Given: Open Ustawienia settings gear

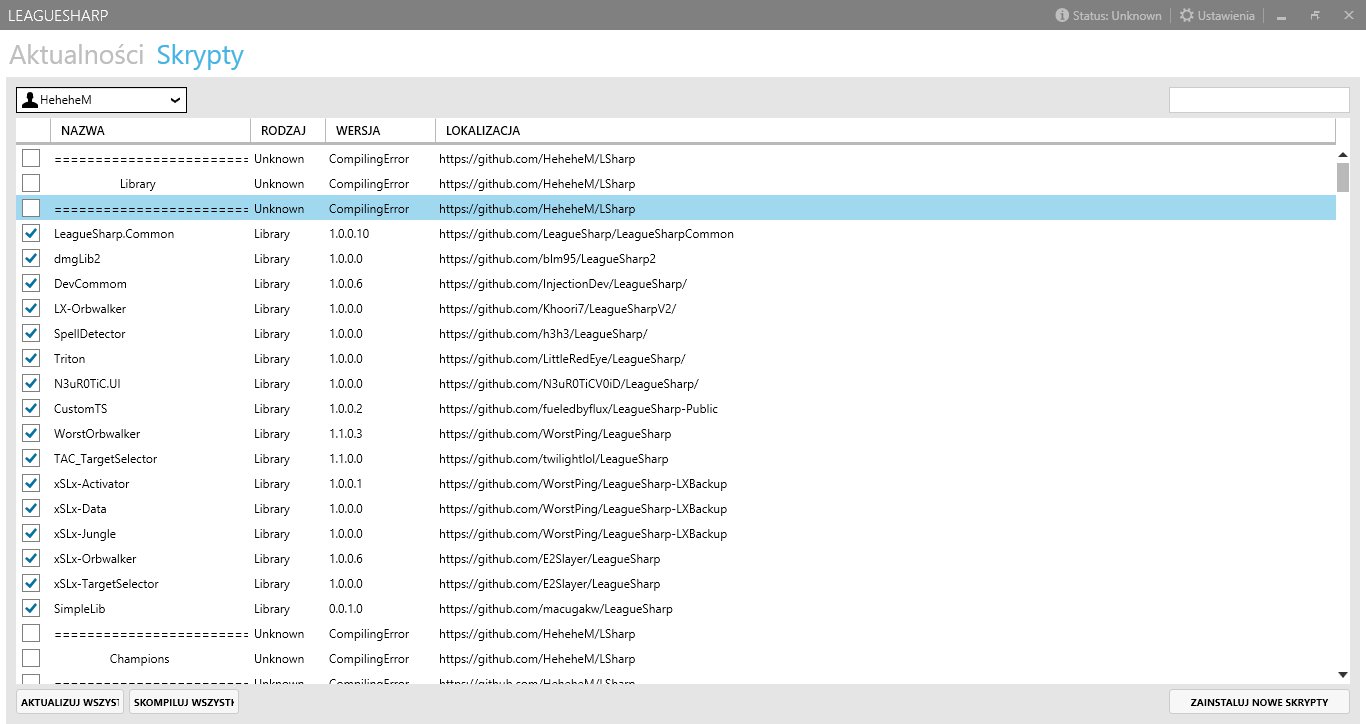Looking at the screenshot, I should [x=1187, y=15].
